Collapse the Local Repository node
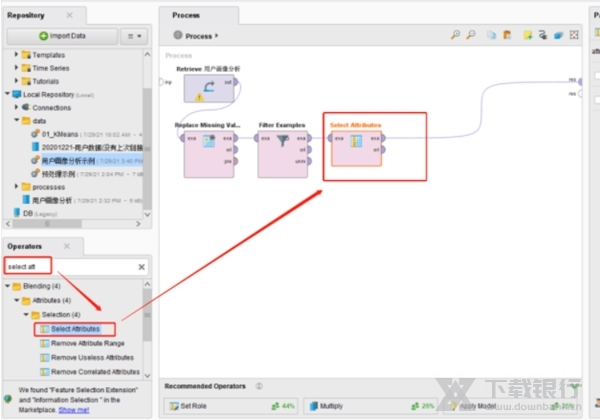The image size is (600, 420). click(x=7, y=94)
